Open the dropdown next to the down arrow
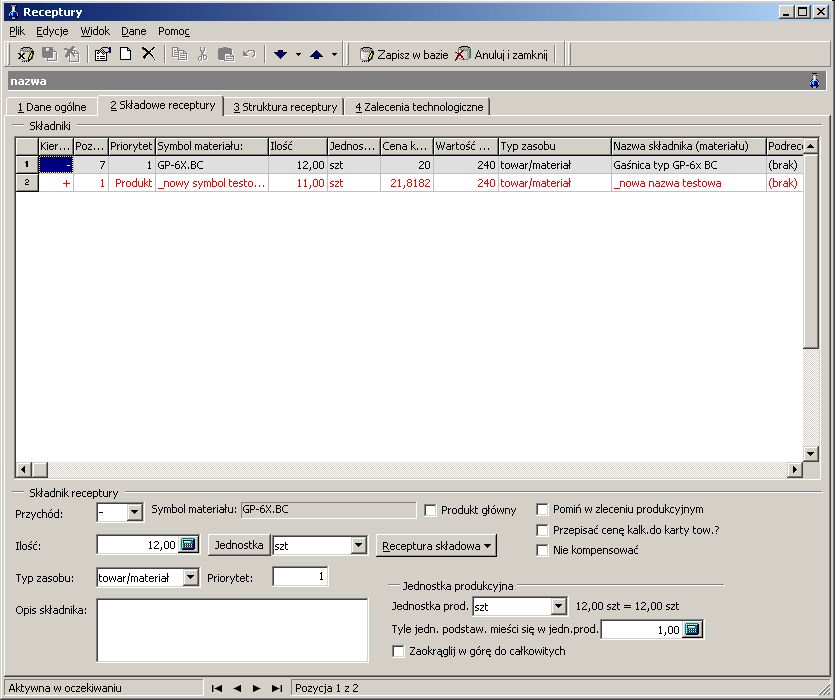 (x=298, y=54)
